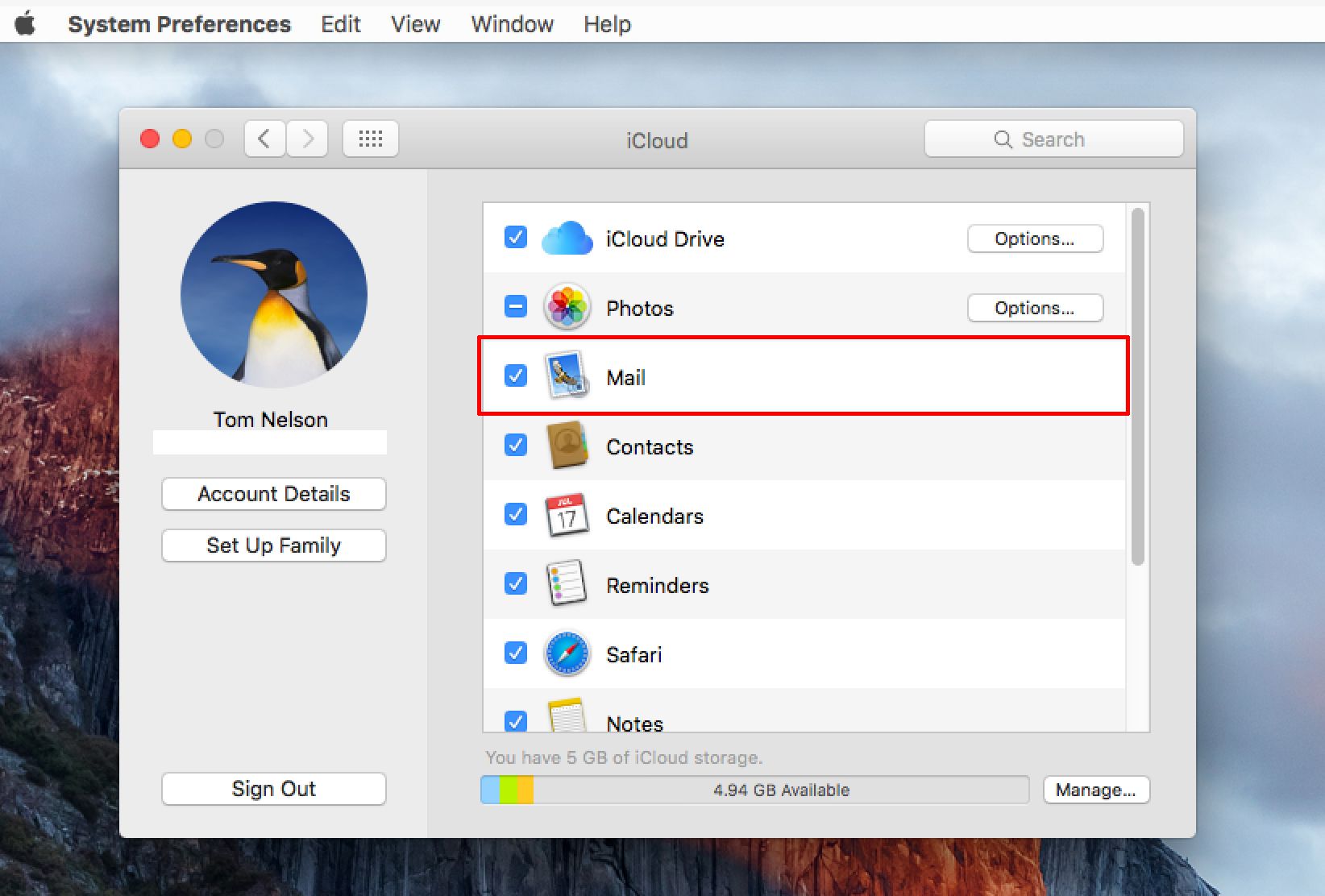The height and width of the screenshot is (896, 1325).
Task: Click the Safari compass icon
Action: [567, 653]
